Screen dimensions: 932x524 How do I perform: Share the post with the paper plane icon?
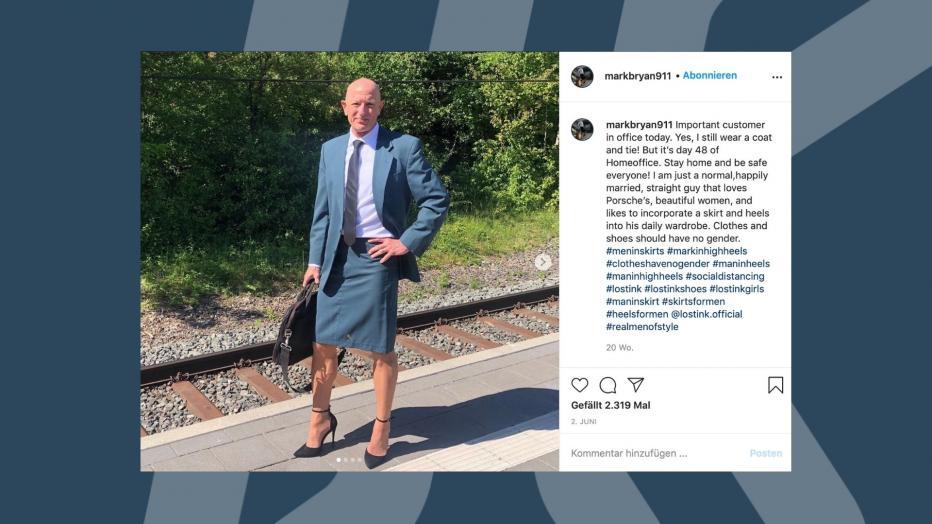pyautogui.click(x=636, y=385)
